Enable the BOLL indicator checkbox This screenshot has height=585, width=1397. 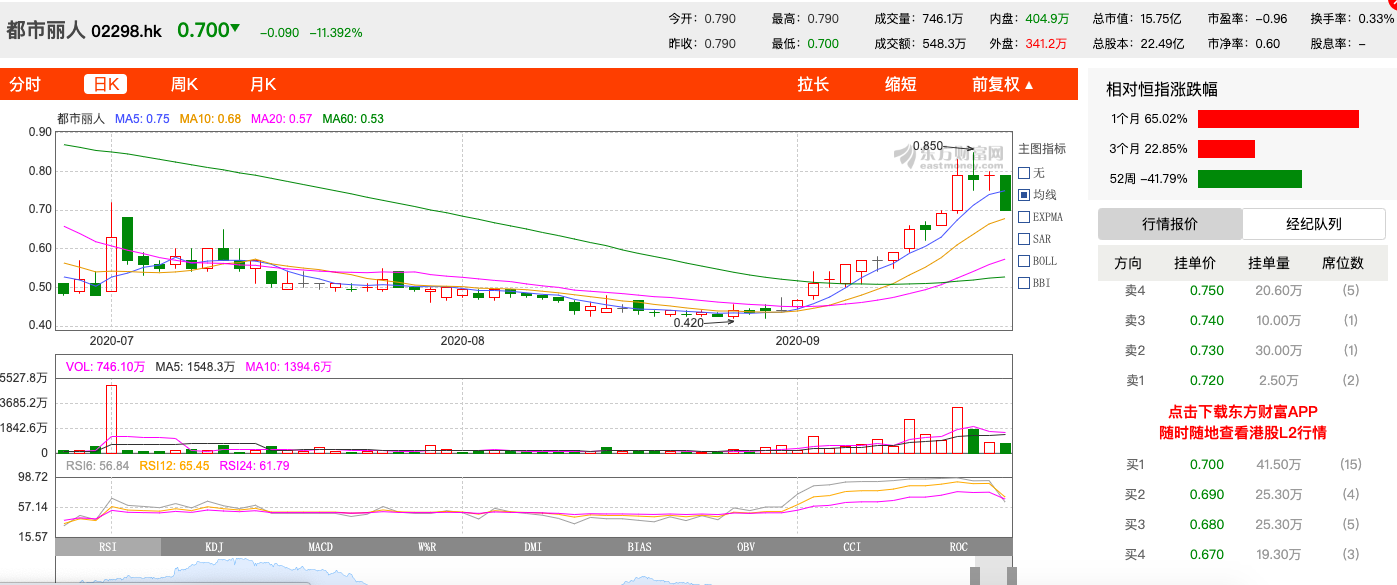tap(1024, 261)
